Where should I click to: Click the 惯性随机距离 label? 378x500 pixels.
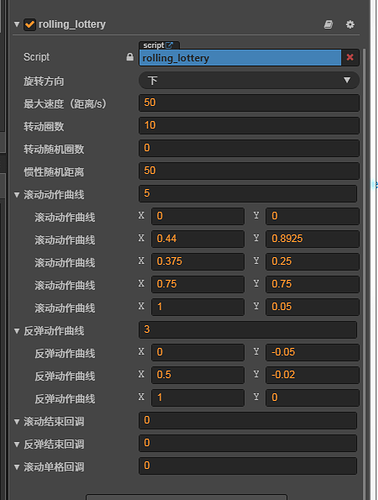pyautogui.click(x=54, y=172)
